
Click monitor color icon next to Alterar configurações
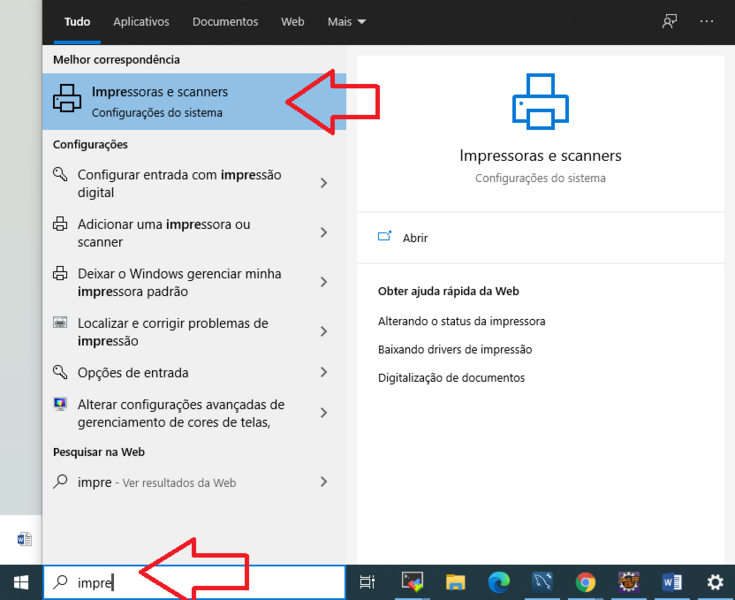(60, 404)
